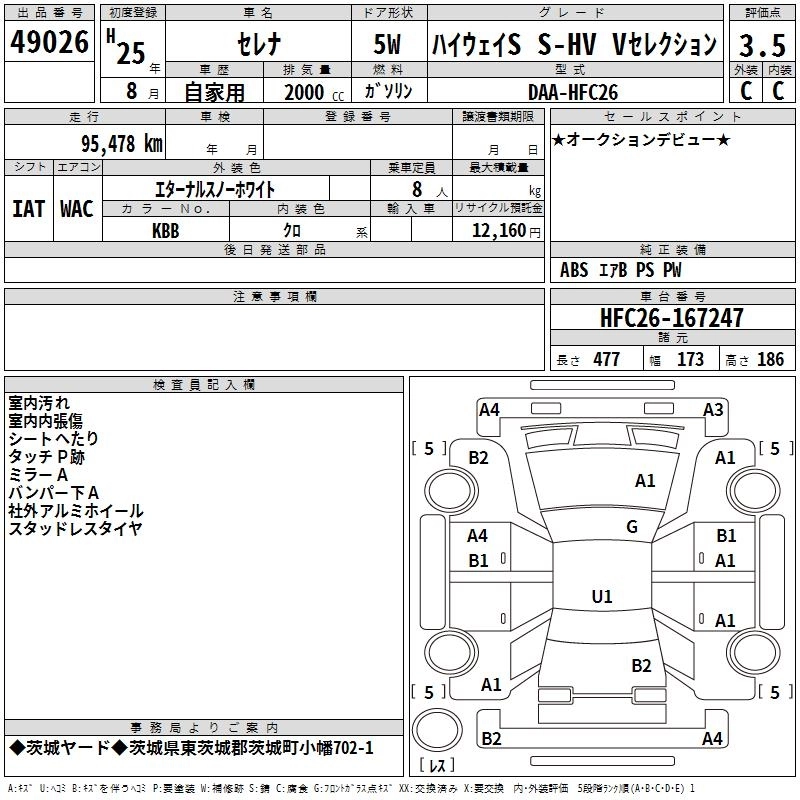The width and height of the screenshot is (800, 800).
Task: Click the G mark on the windshield
Action: [632, 527]
